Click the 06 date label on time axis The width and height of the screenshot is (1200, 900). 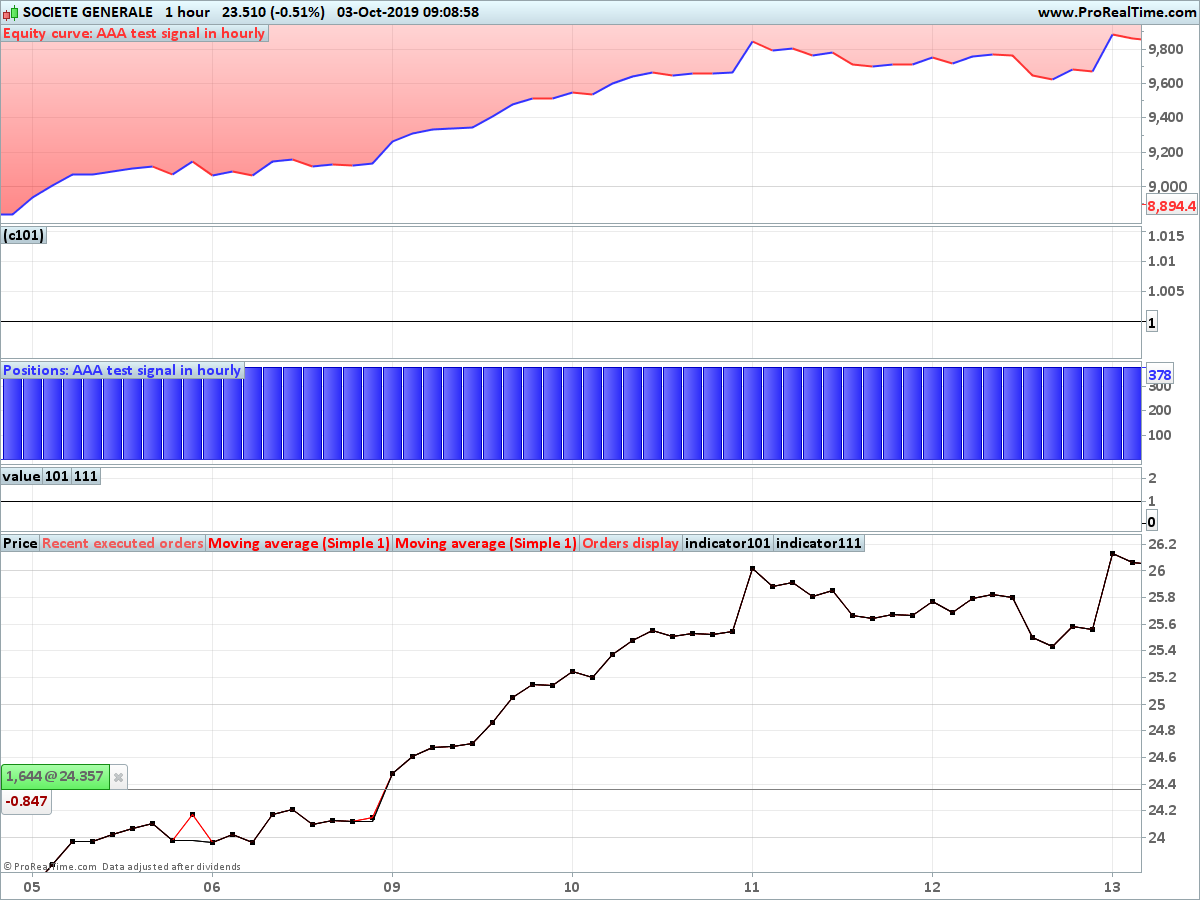[212, 886]
